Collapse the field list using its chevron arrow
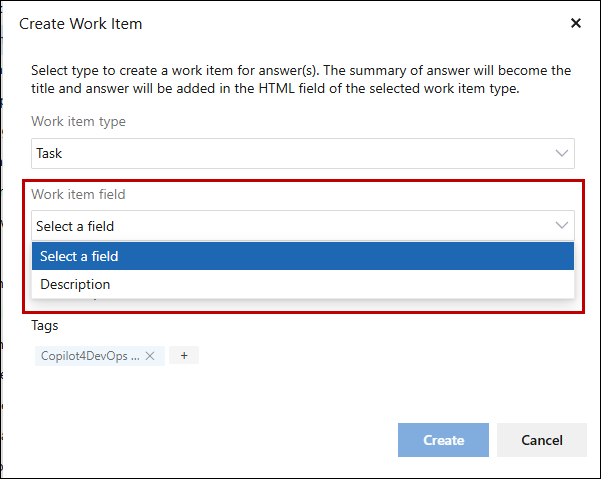This screenshot has width=601, height=479. click(x=561, y=225)
